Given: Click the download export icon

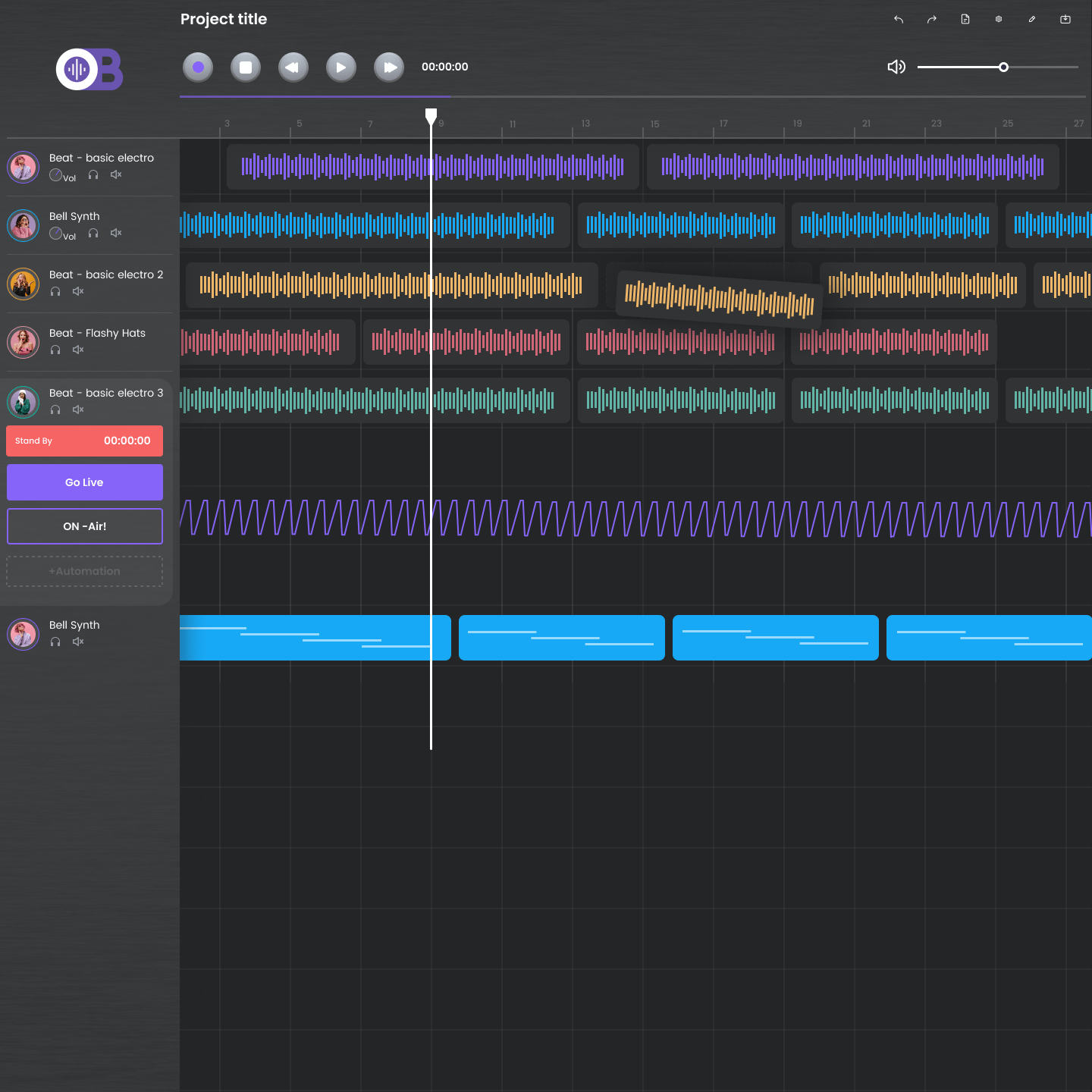Looking at the screenshot, I should (x=1065, y=20).
